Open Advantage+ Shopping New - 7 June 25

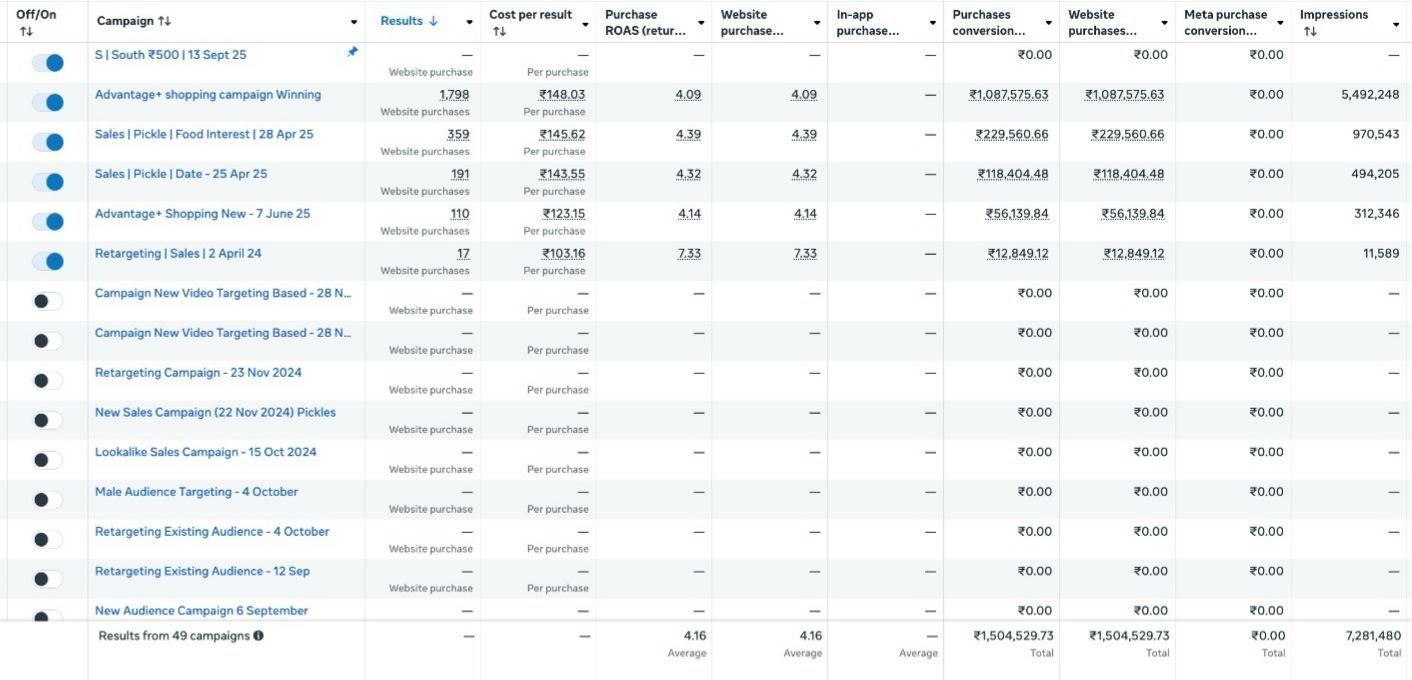(202, 214)
